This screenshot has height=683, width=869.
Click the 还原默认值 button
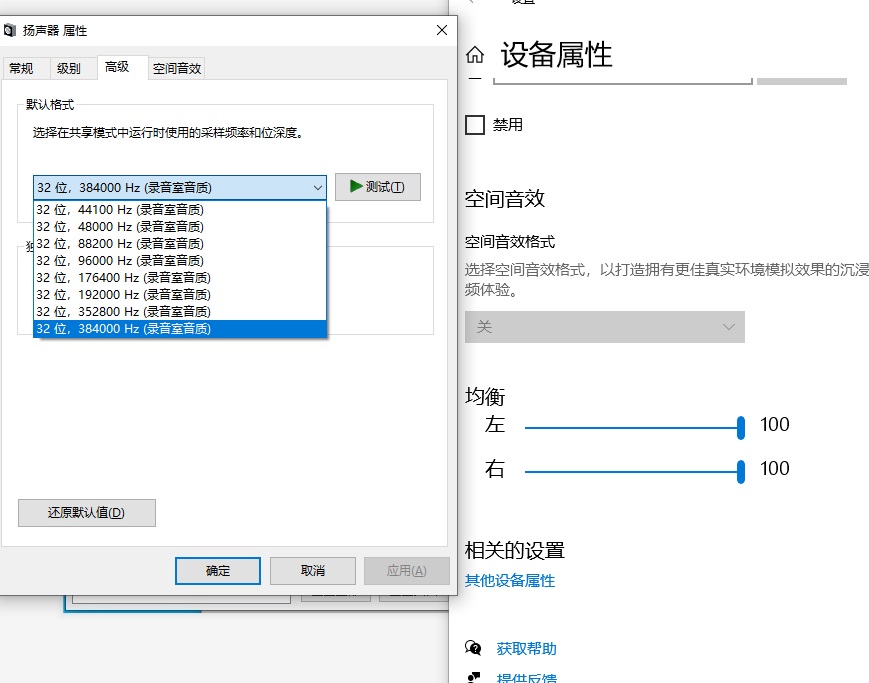(x=87, y=513)
